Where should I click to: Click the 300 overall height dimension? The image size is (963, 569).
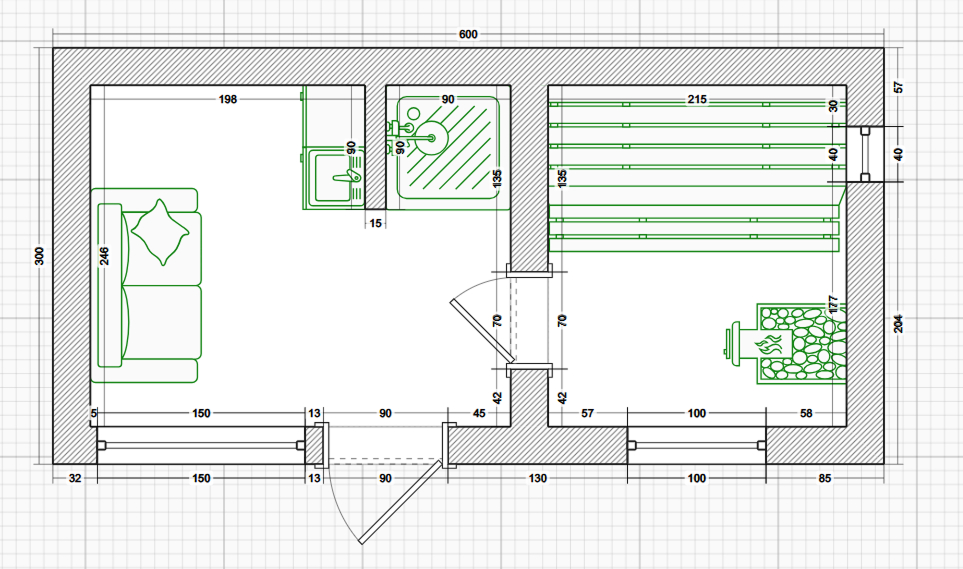[x=40, y=256]
